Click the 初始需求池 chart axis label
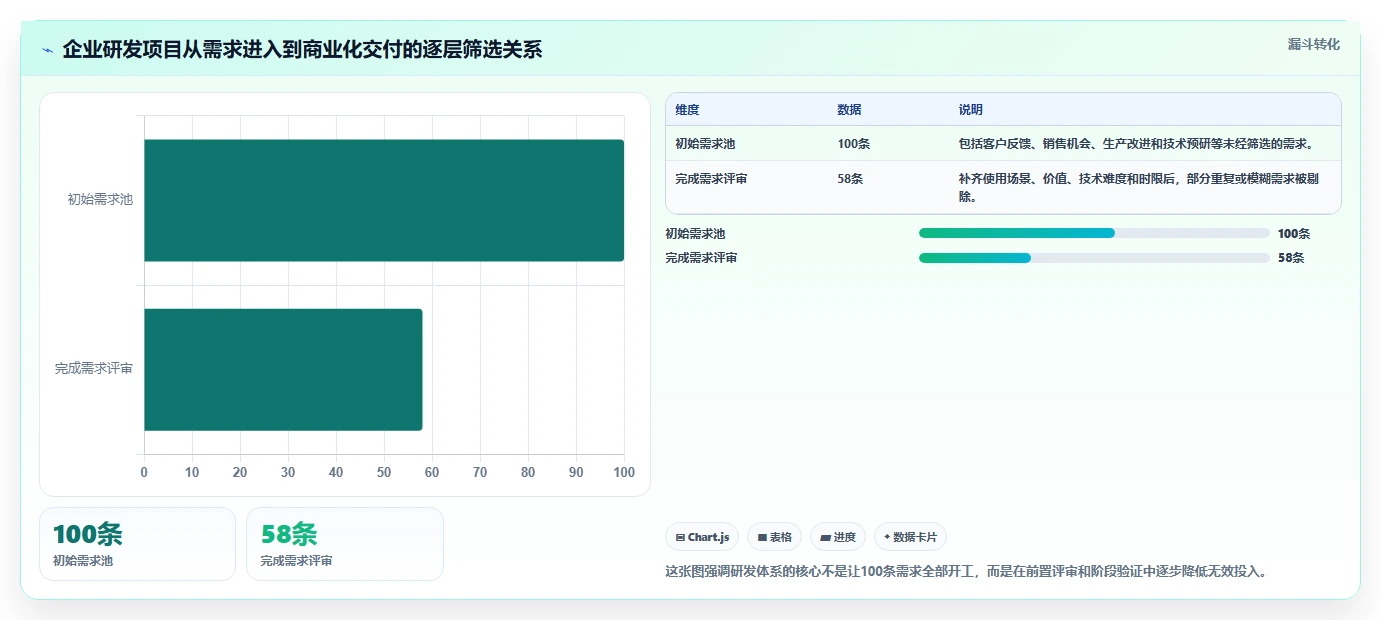 (100, 200)
